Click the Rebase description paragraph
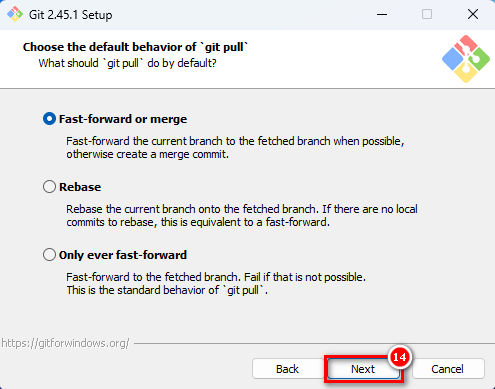Image resolution: width=495 pixels, height=389 pixels. point(242,216)
